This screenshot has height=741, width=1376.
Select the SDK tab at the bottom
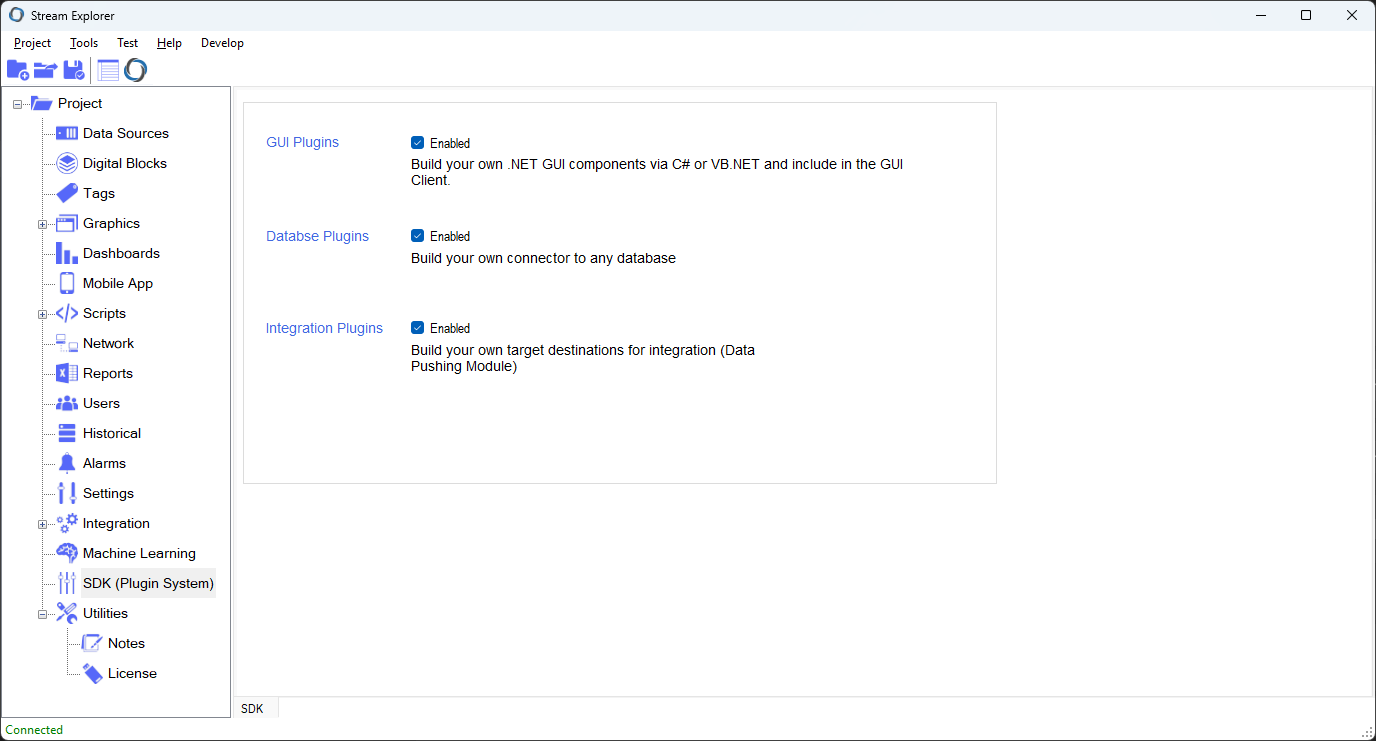coord(253,708)
